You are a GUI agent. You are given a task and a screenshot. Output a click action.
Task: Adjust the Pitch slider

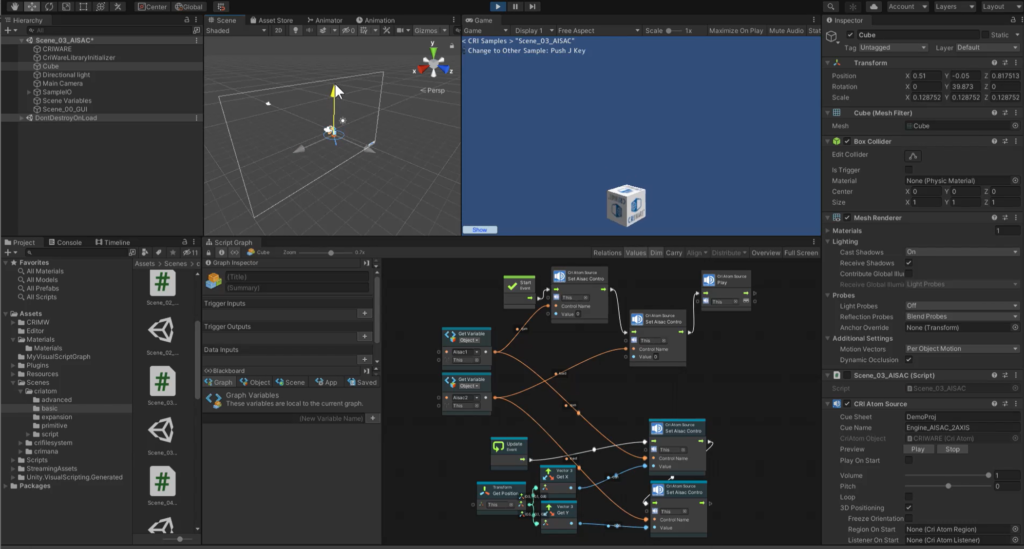click(950, 486)
